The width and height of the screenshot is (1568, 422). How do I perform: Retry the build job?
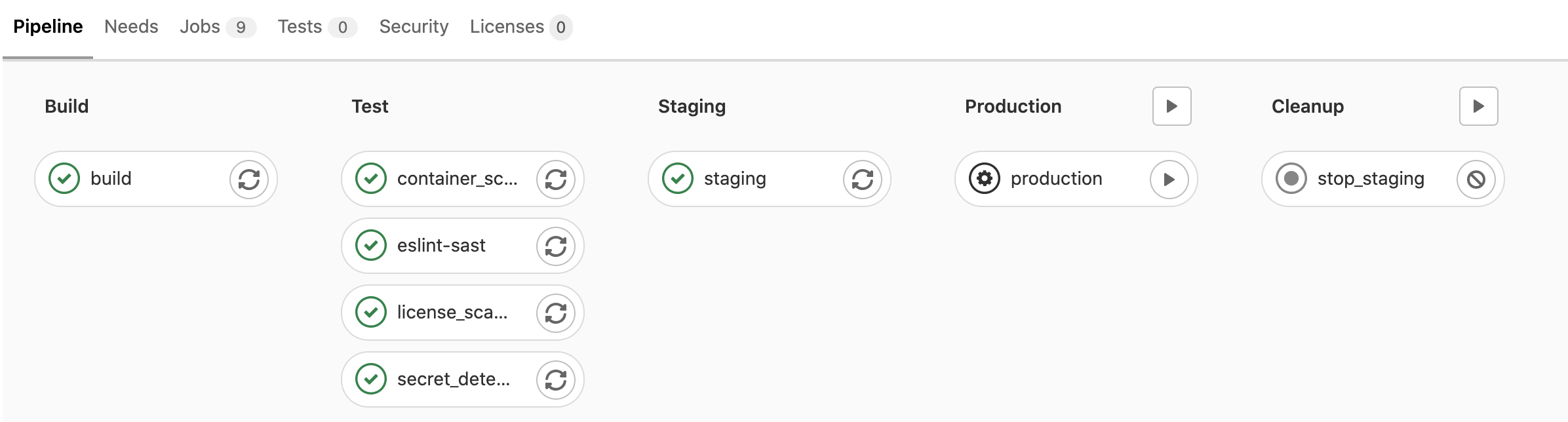point(249,180)
